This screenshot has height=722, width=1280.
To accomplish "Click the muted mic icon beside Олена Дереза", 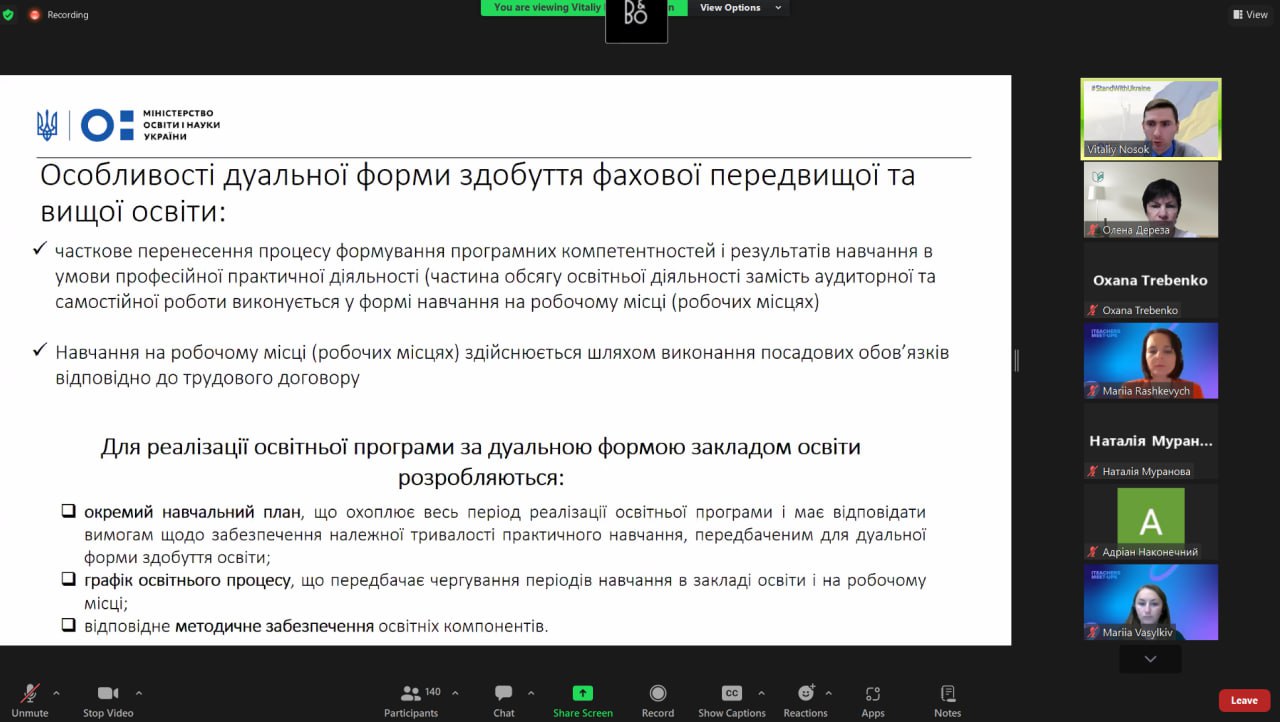I will 1094,230.
